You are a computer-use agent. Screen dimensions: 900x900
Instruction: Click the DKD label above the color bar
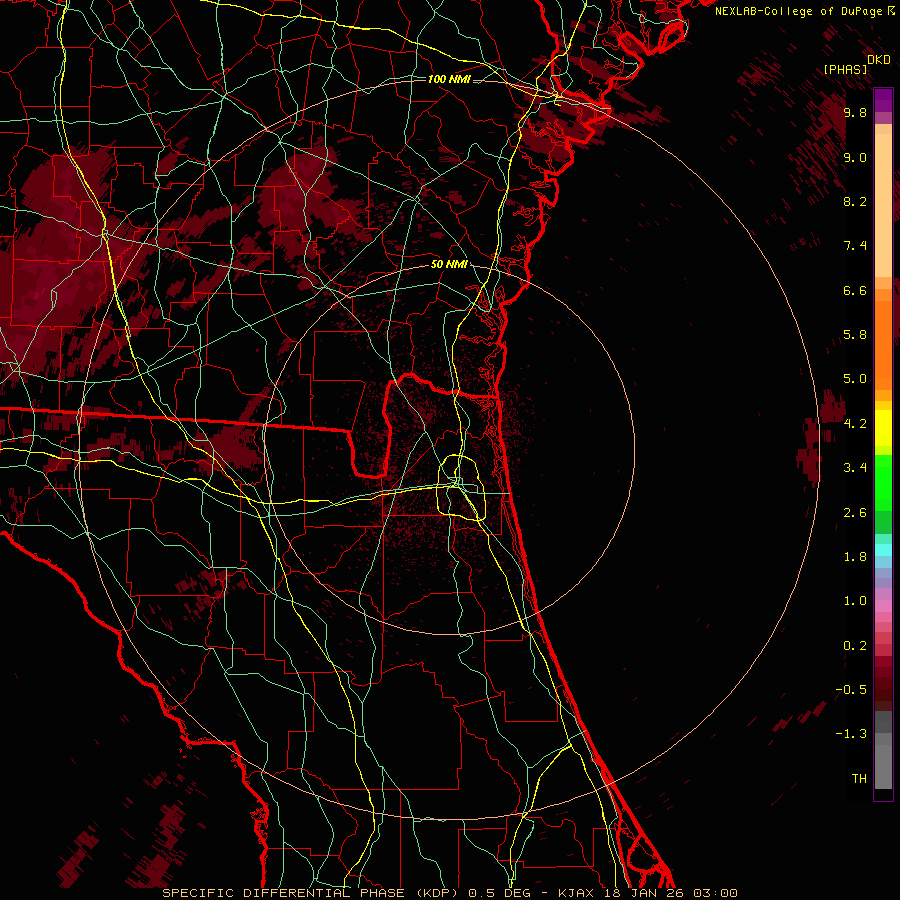click(879, 59)
